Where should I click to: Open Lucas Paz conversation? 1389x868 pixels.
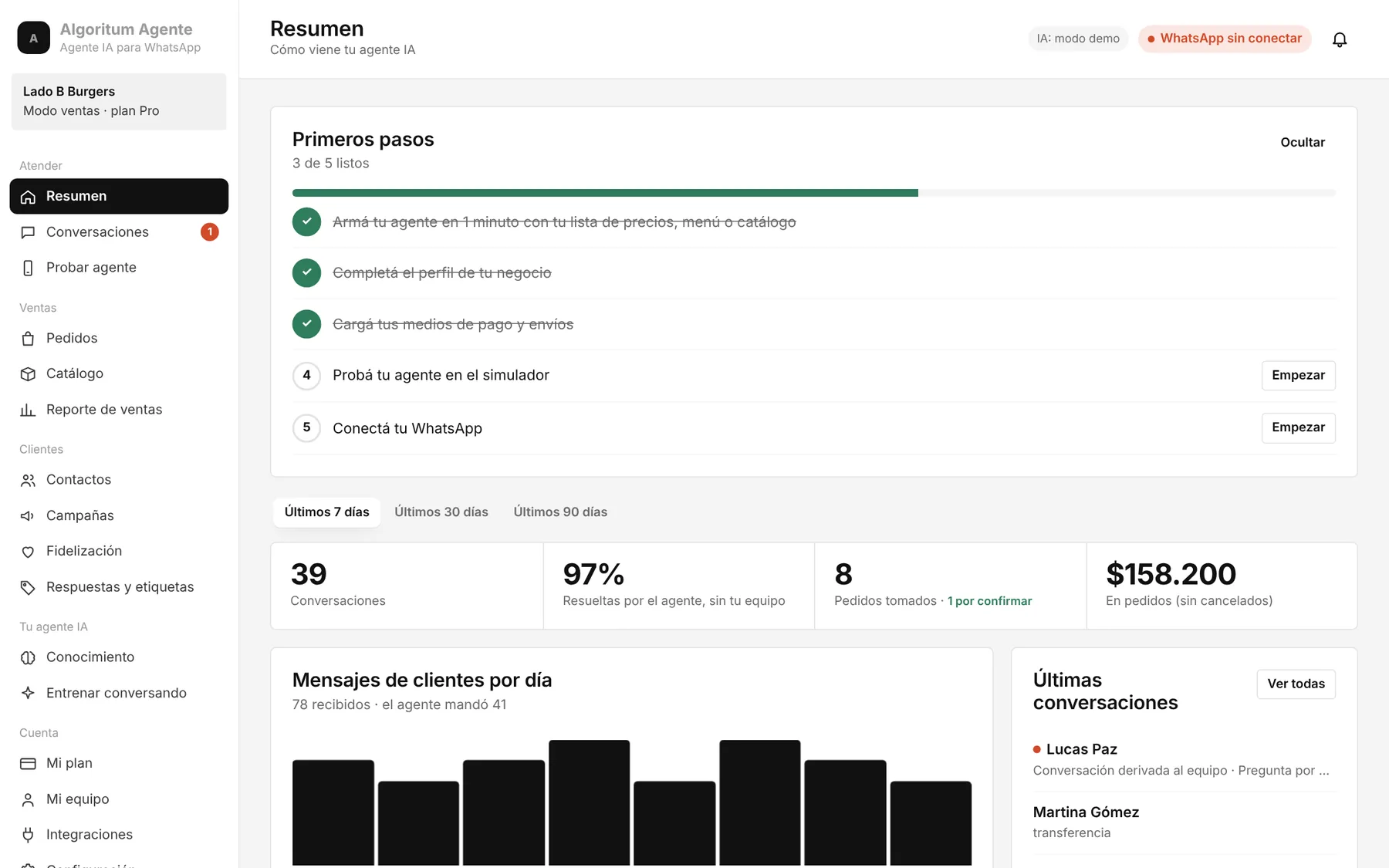point(1184,760)
